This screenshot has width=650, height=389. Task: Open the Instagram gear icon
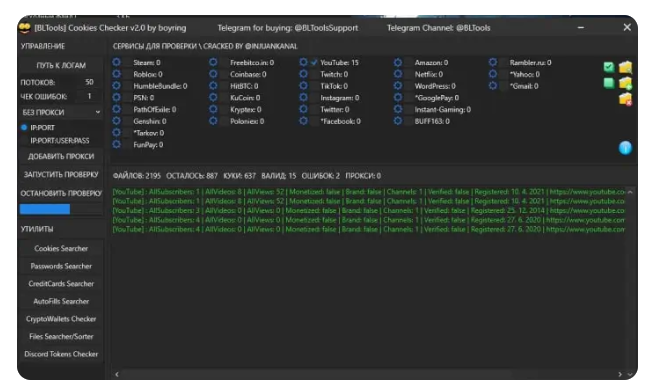(x=303, y=97)
